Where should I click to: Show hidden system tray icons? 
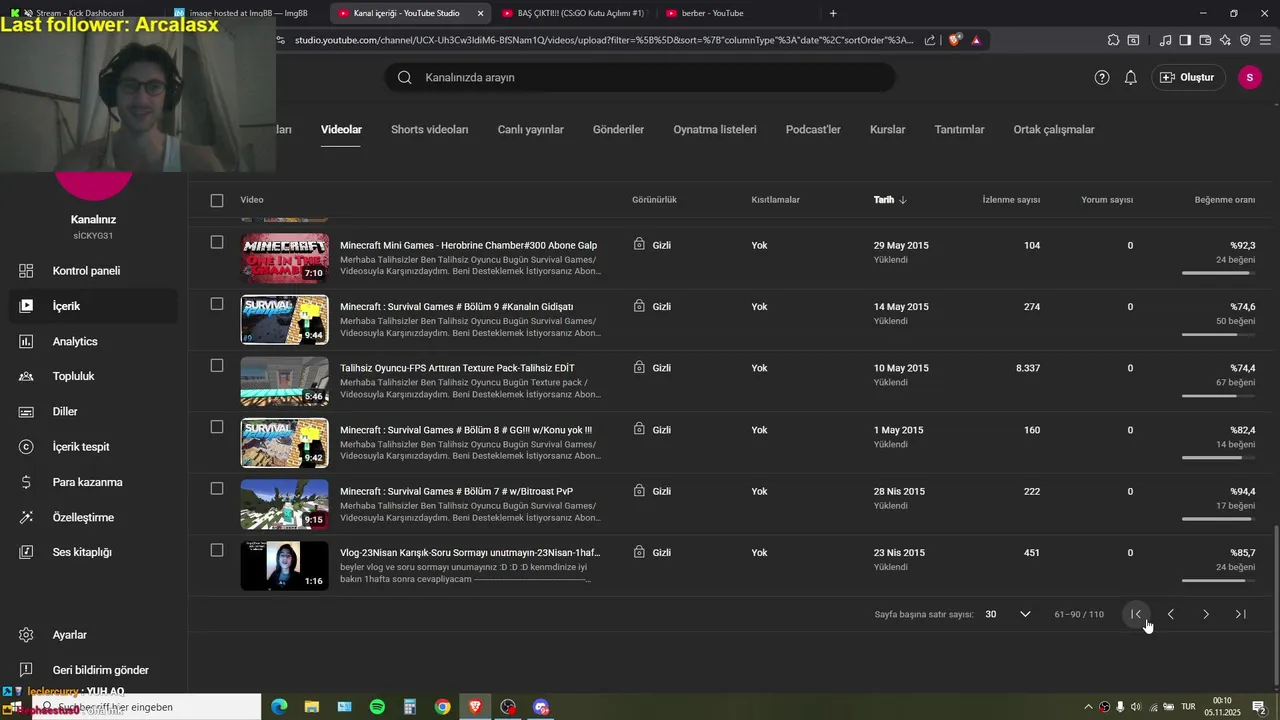1088,707
